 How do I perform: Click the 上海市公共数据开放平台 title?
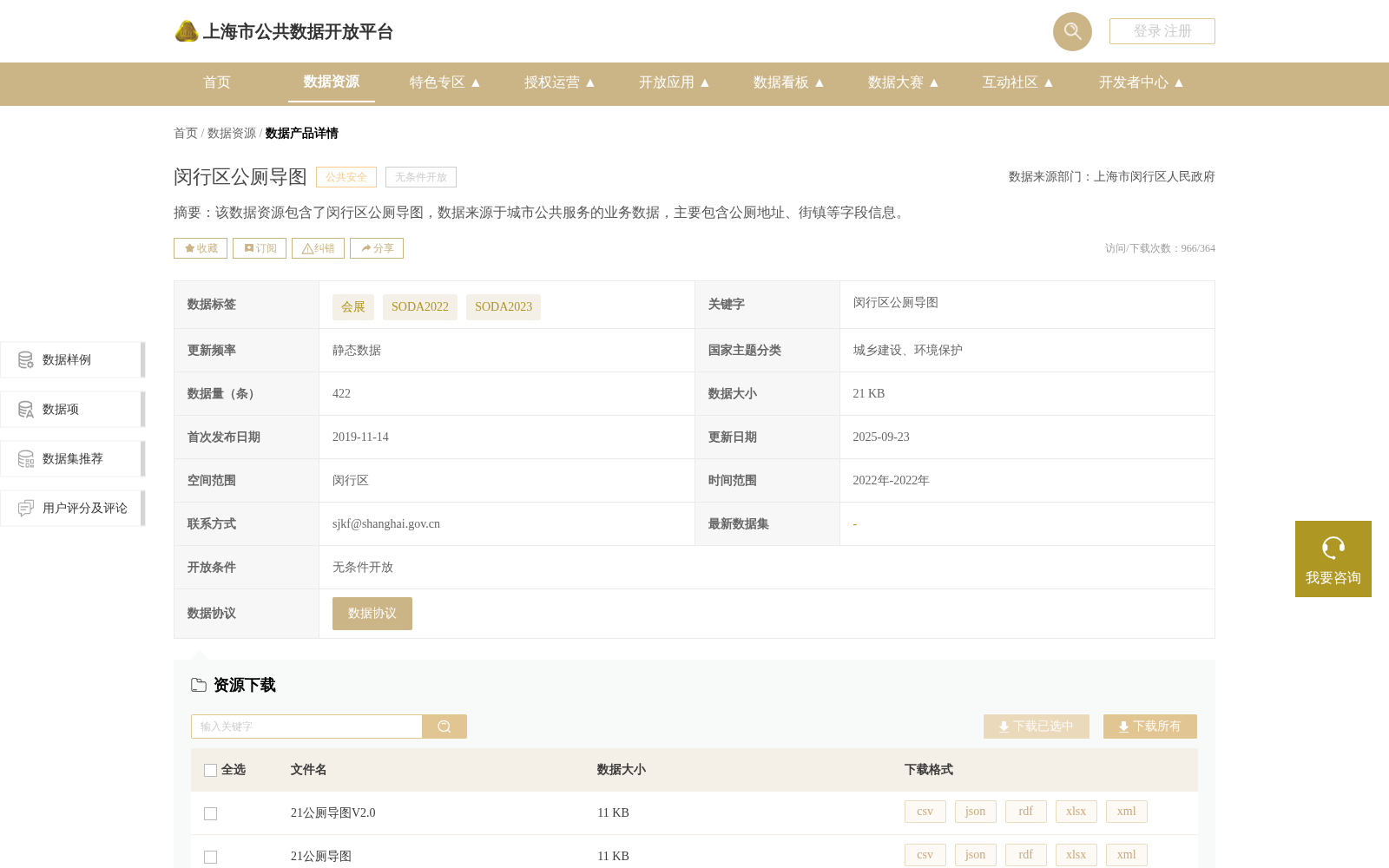click(x=298, y=32)
